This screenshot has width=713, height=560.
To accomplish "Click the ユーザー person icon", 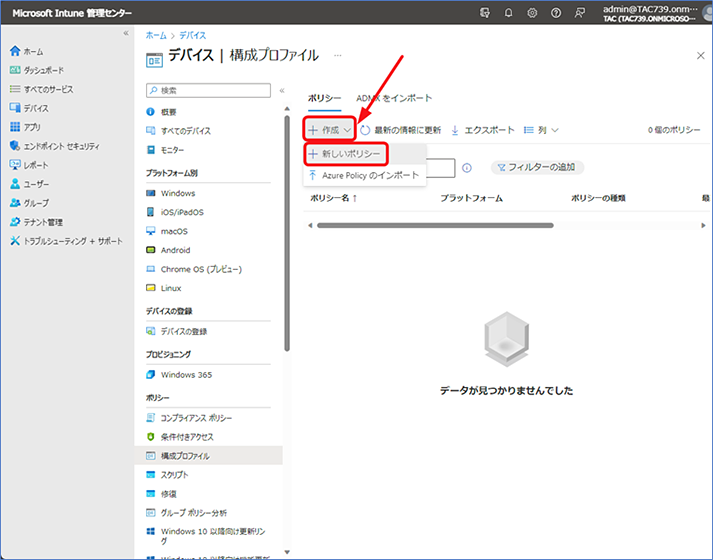I will click(15, 184).
